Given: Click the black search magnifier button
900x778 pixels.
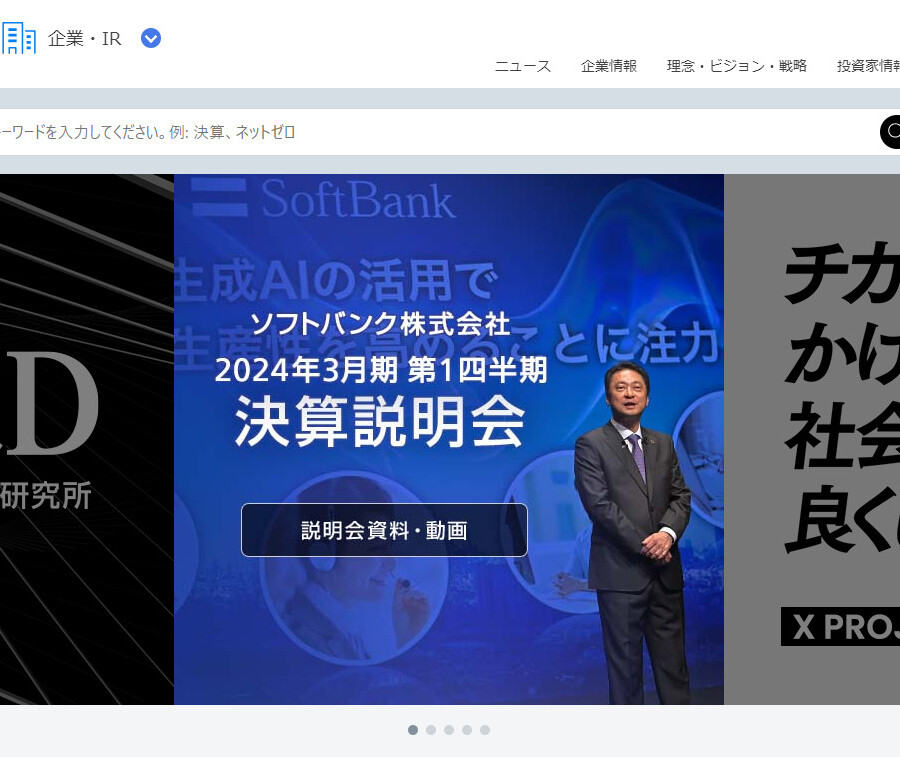Looking at the screenshot, I should (x=891, y=132).
